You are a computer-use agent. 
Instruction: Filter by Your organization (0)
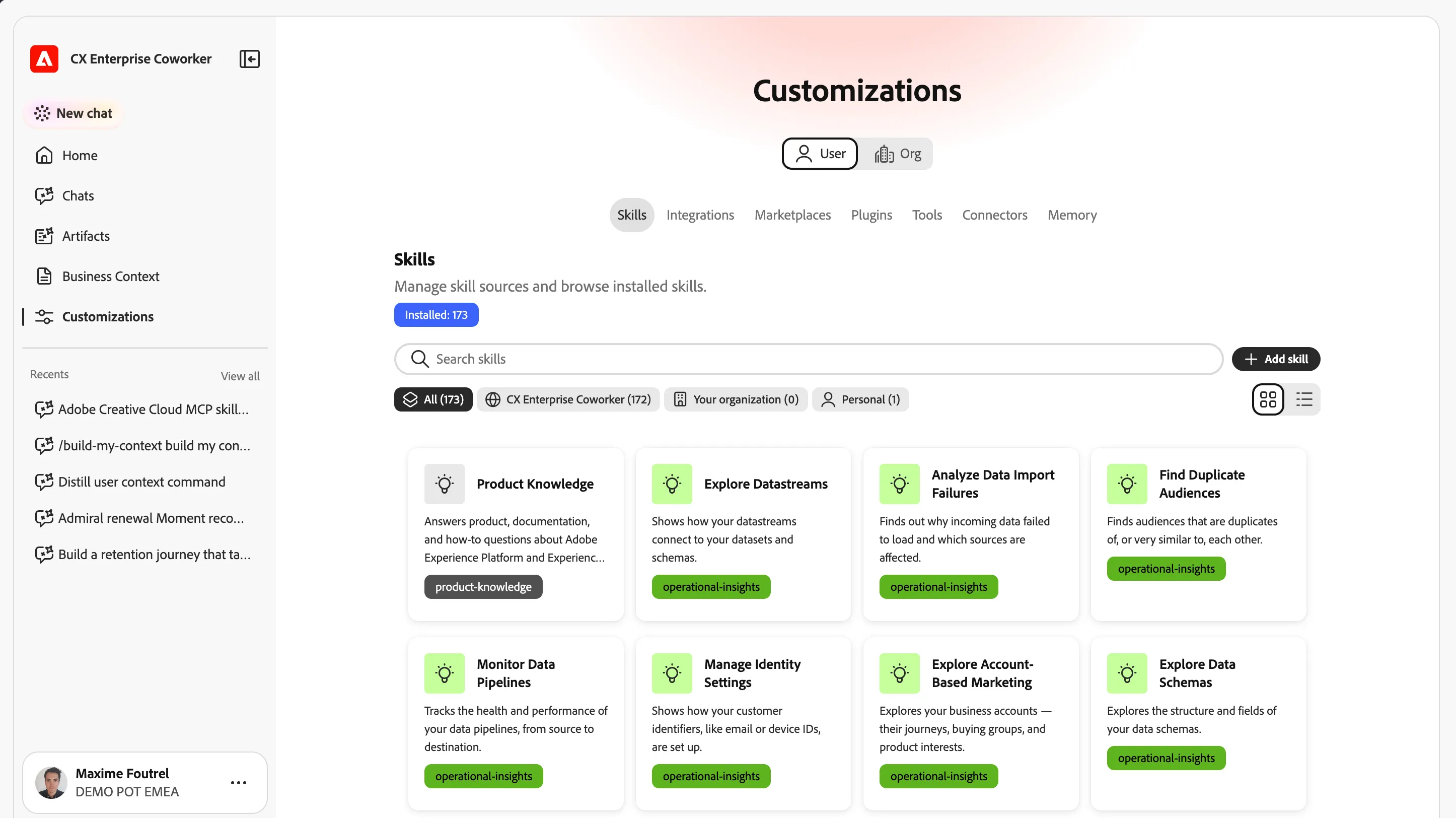736,399
